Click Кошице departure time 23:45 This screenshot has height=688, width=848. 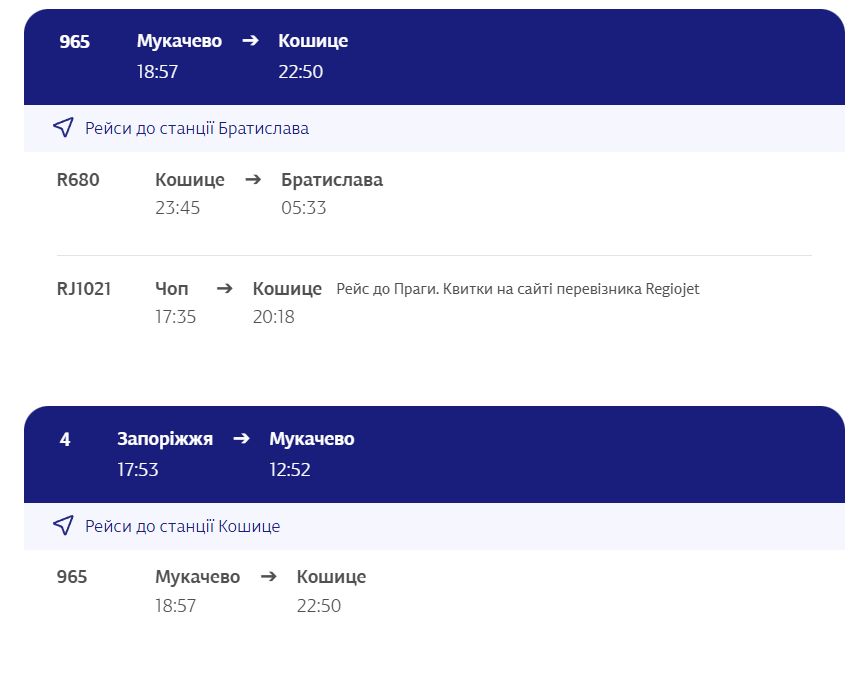[178, 208]
